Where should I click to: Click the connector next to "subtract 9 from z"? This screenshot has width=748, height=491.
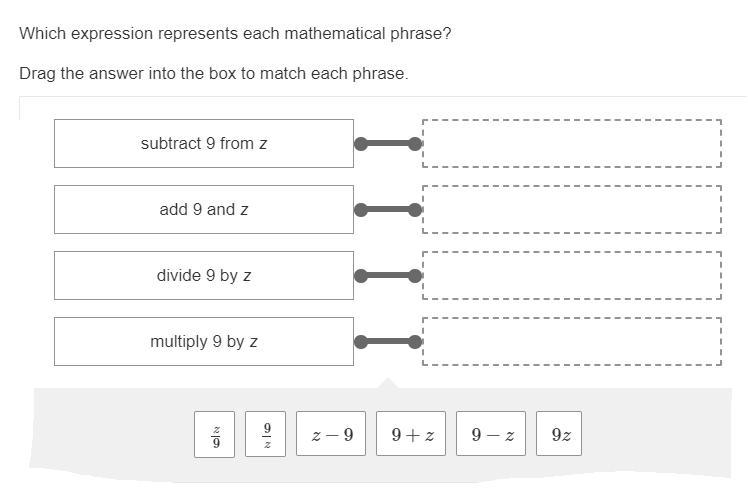[389, 144]
